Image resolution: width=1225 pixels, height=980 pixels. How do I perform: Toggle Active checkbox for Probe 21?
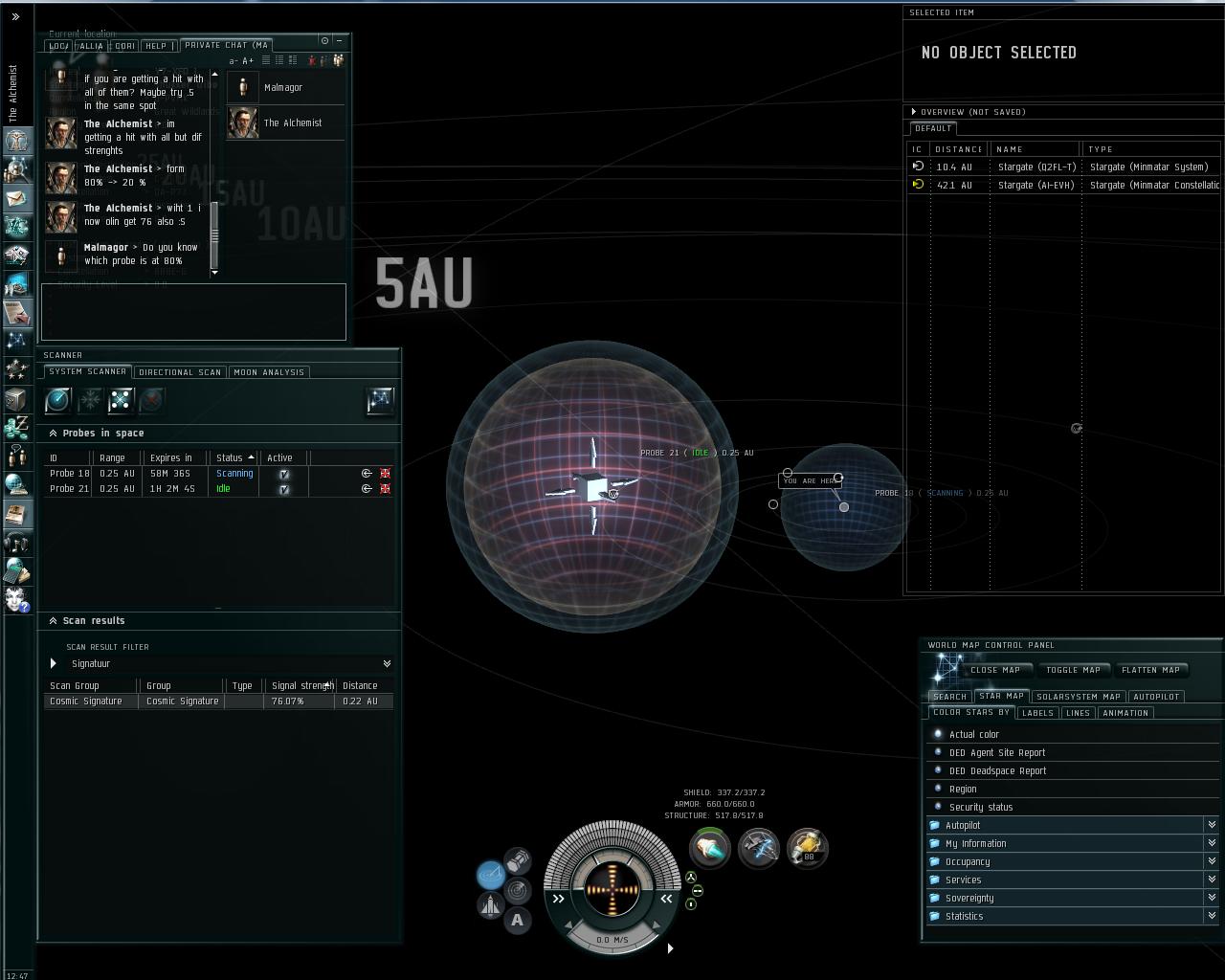[284, 489]
